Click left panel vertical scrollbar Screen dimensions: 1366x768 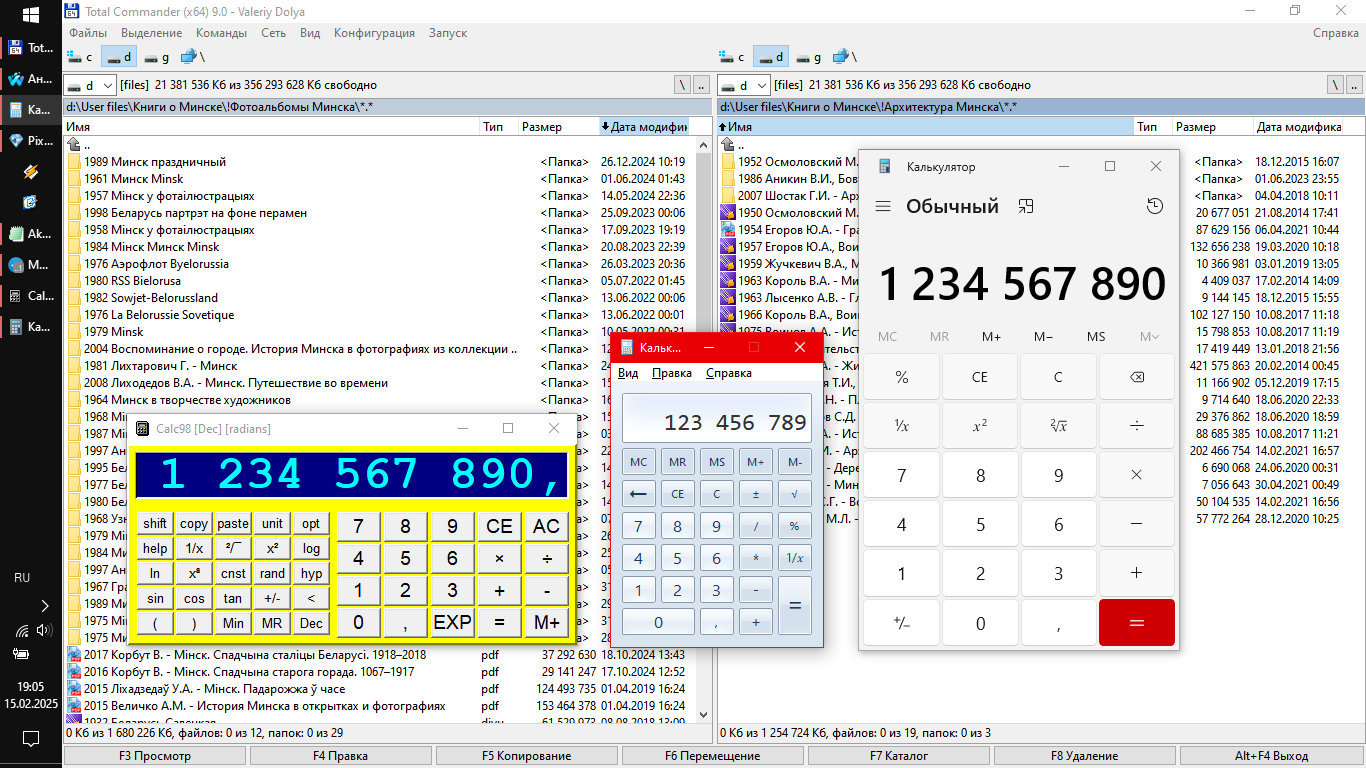702,430
